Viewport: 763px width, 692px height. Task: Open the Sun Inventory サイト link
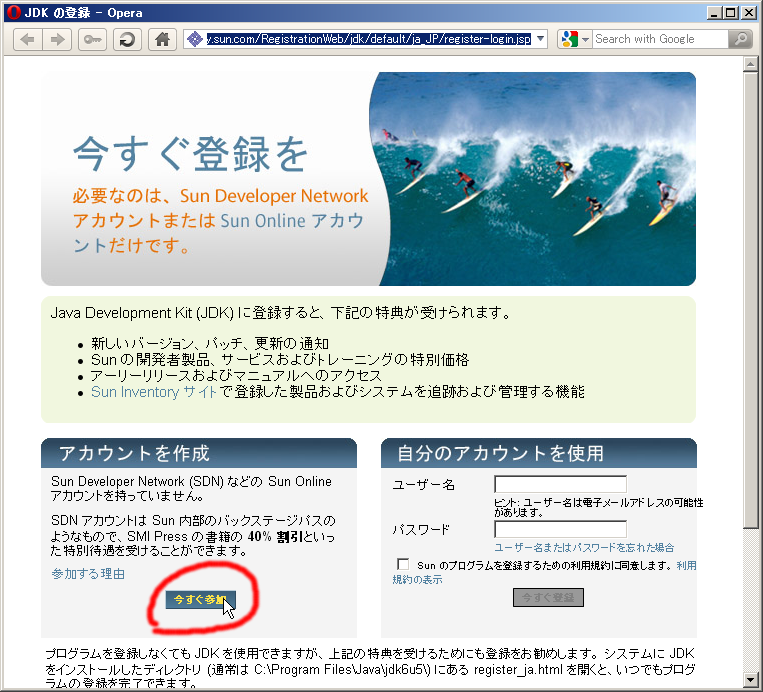pos(154,392)
